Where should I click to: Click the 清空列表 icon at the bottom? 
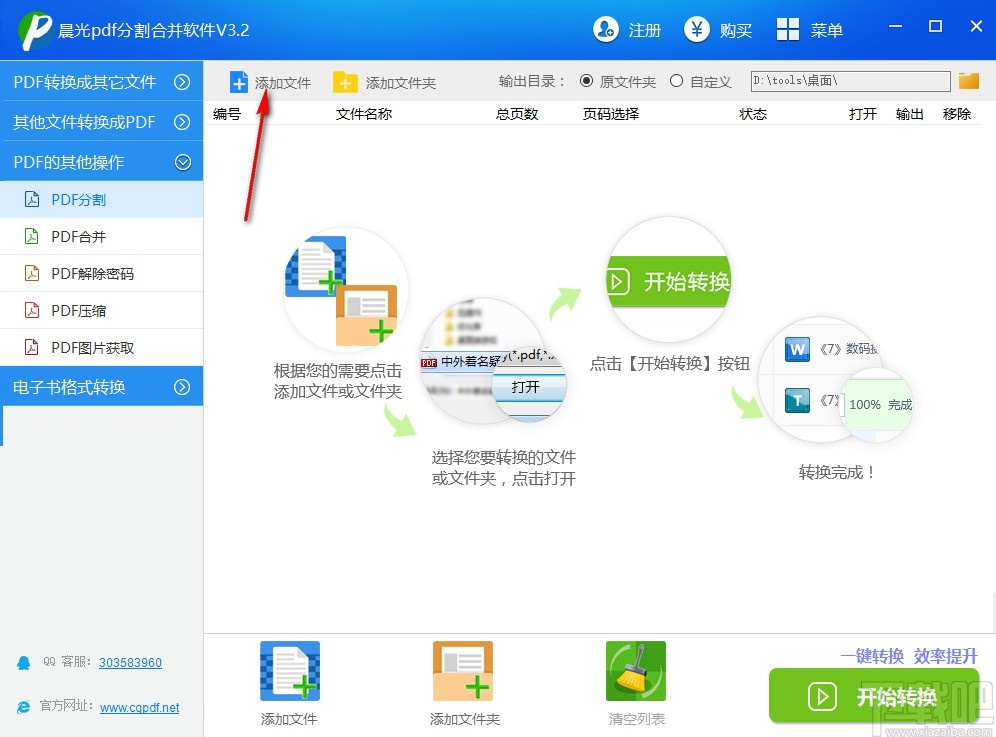click(x=636, y=670)
